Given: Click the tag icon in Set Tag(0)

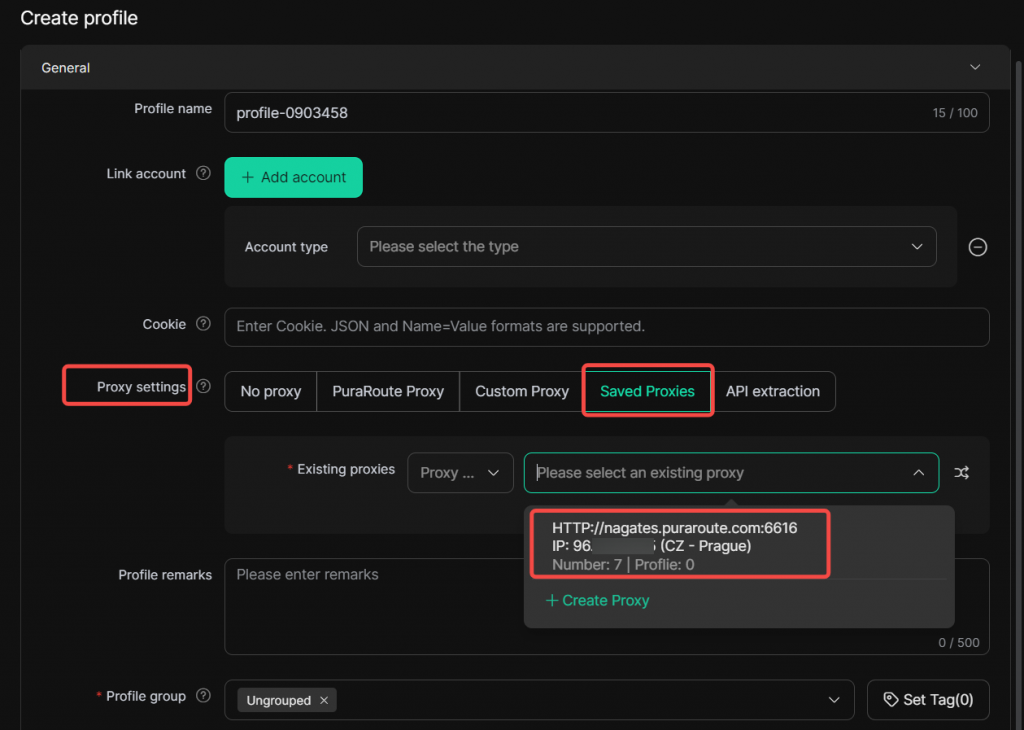Looking at the screenshot, I should (x=890, y=699).
